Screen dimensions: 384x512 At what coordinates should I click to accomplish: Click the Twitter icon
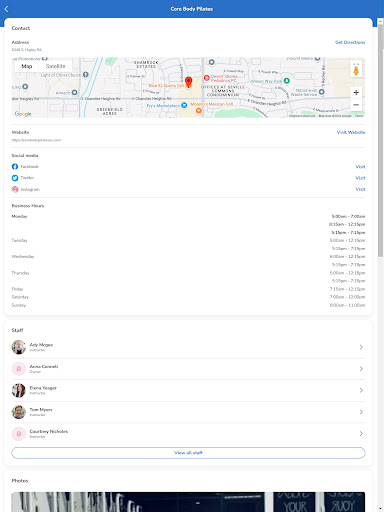pos(15,178)
